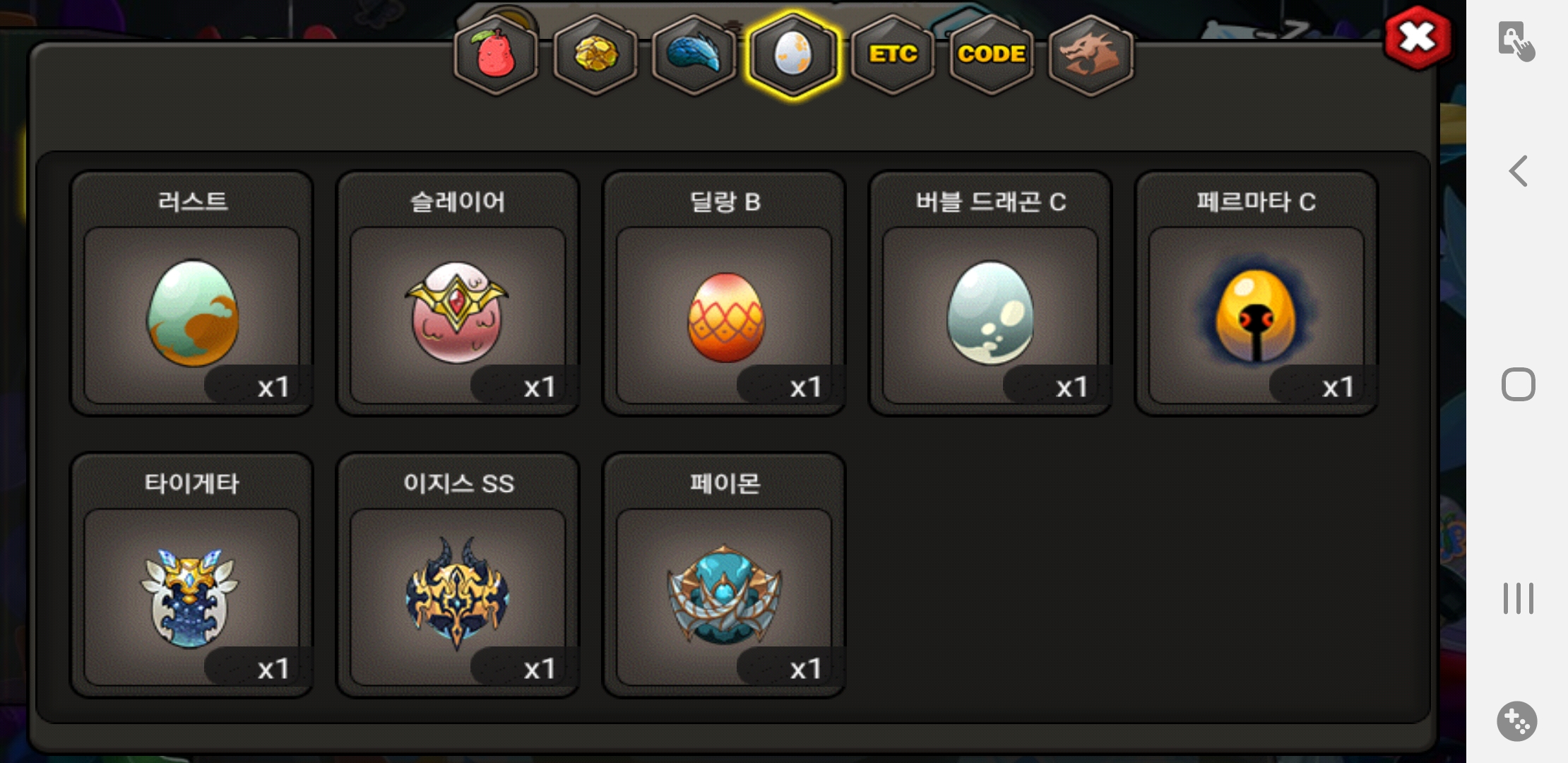Pick the 딜랑 B orange egg

pos(724,293)
